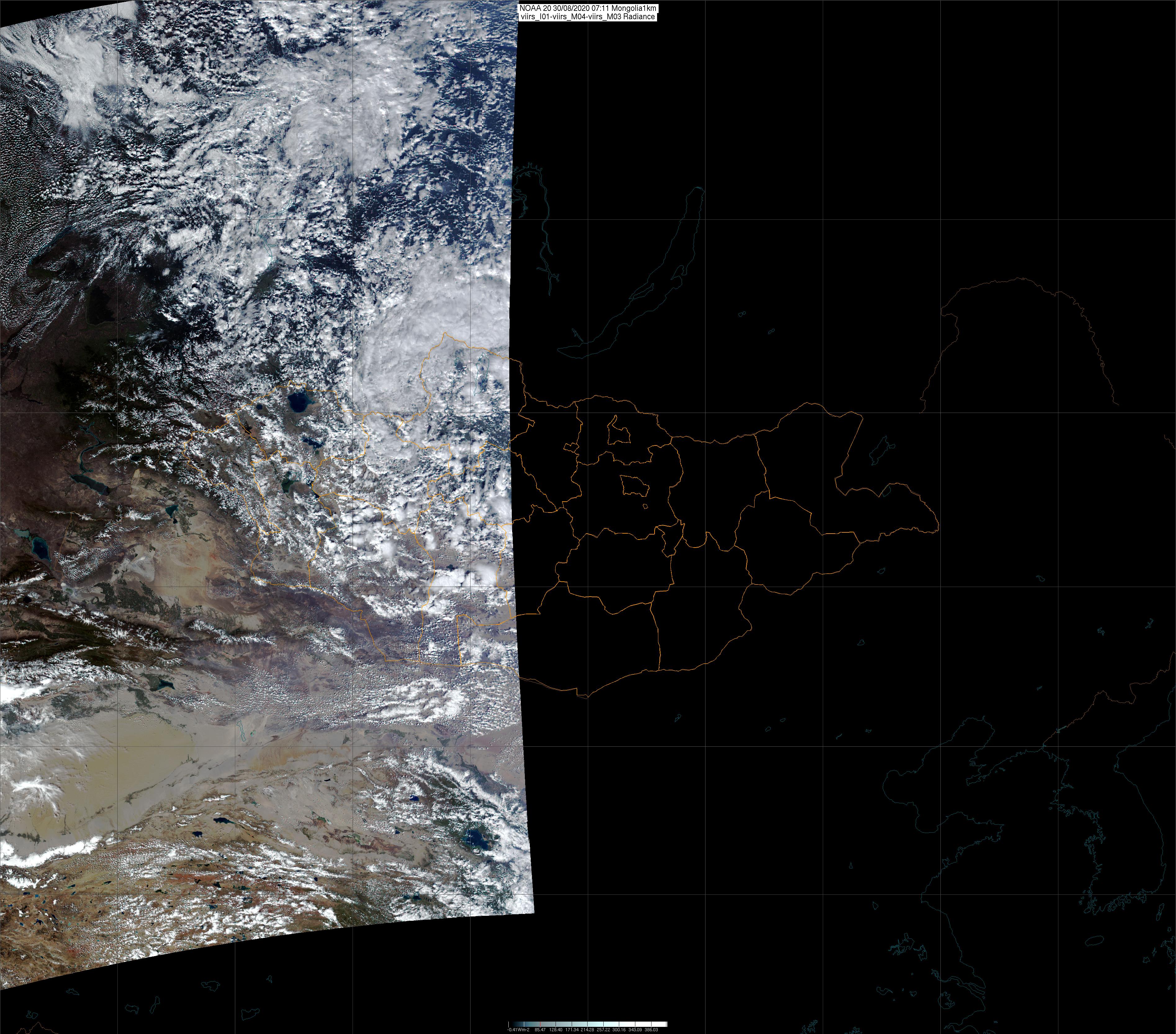The image size is (1176, 1034).
Task: Click the red tick at 85.47 on colorbar
Action: coord(540,1024)
